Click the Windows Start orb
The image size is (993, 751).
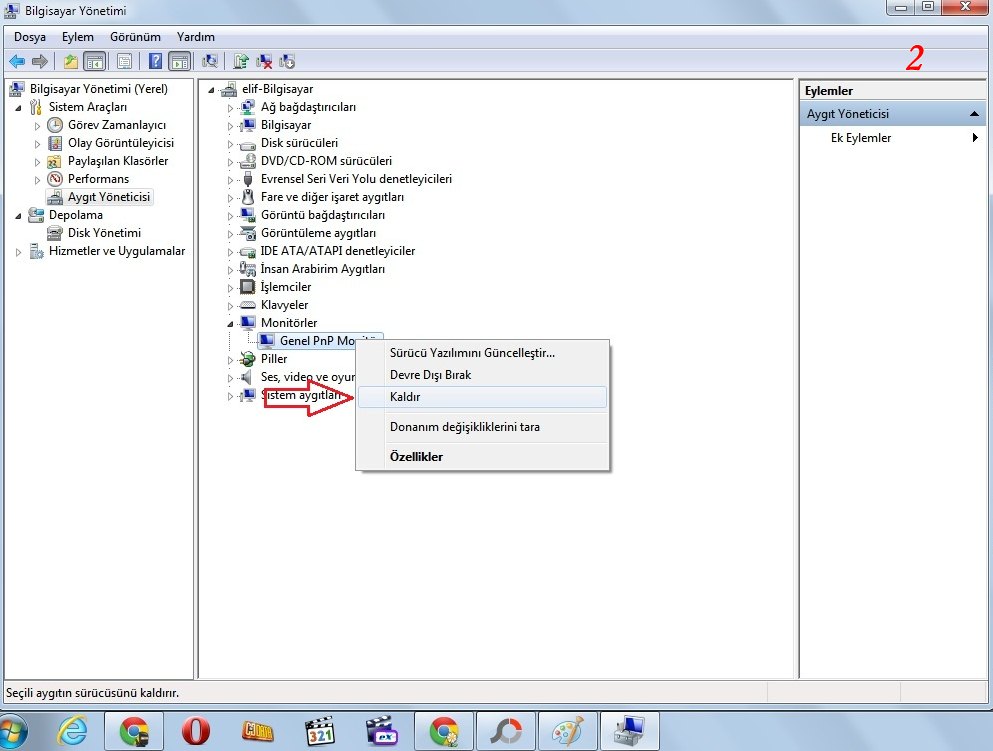click(x=13, y=731)
